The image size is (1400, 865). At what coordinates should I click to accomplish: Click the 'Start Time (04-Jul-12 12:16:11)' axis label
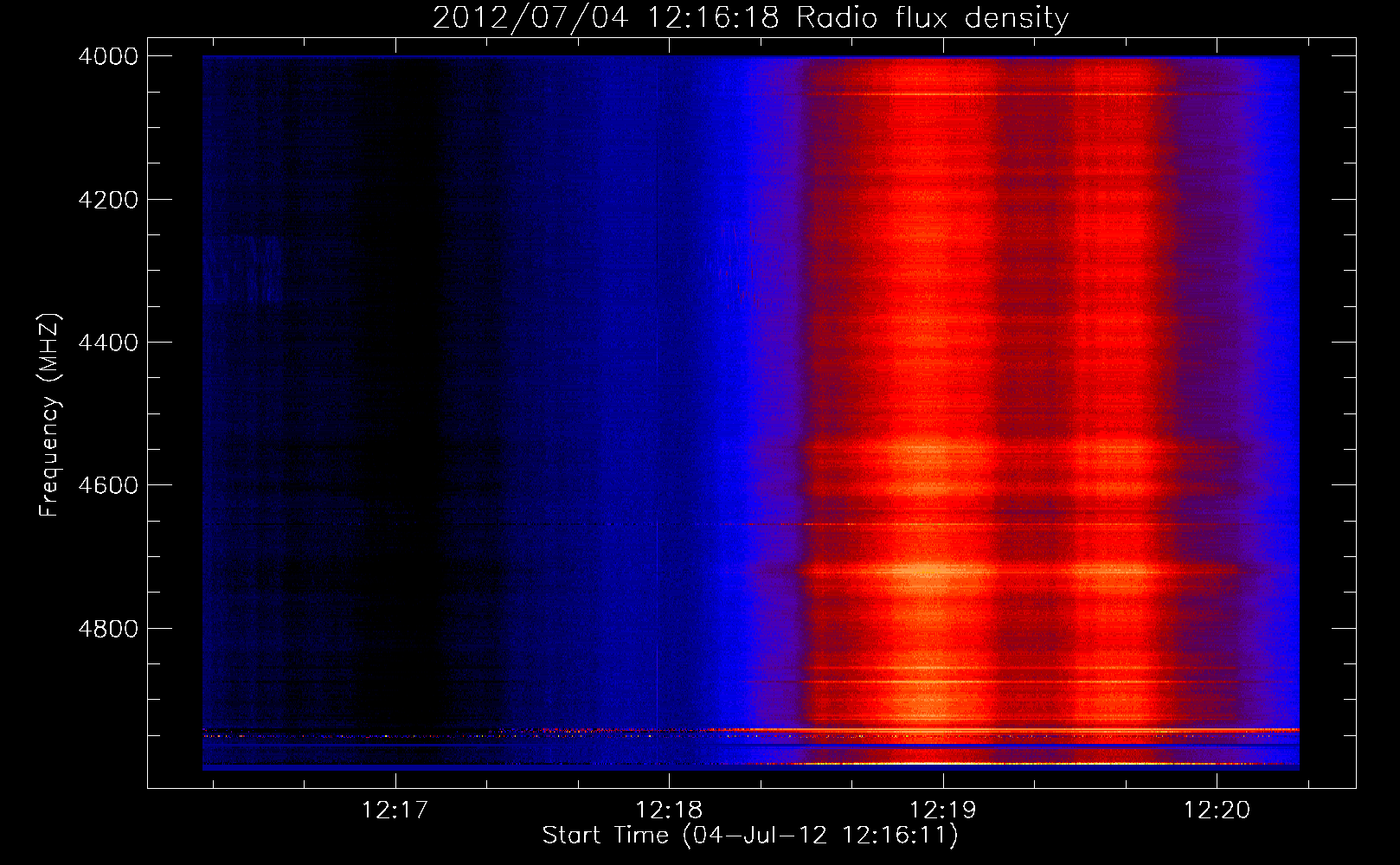(x=750, y=836)
